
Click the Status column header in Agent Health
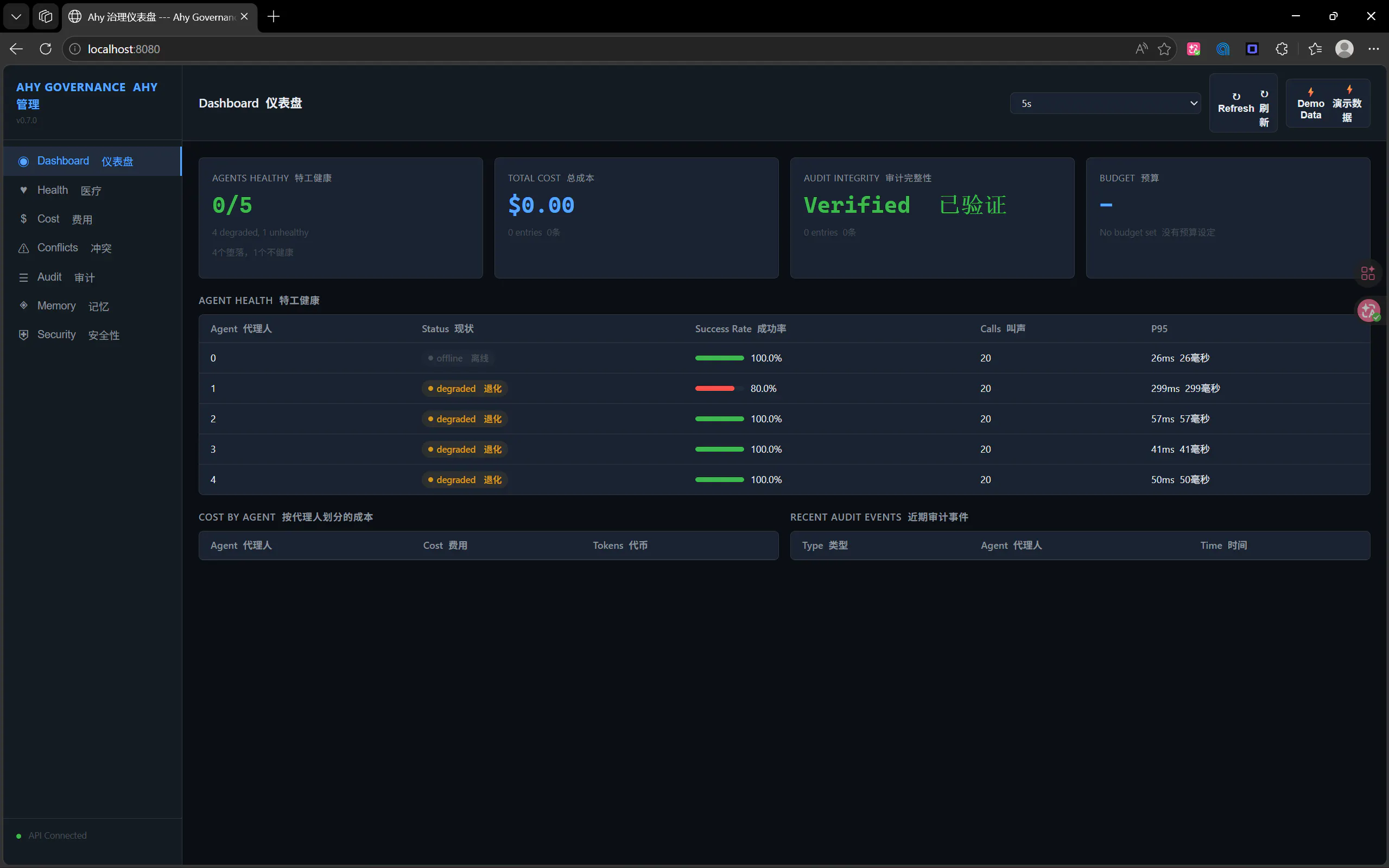point(448,329)
